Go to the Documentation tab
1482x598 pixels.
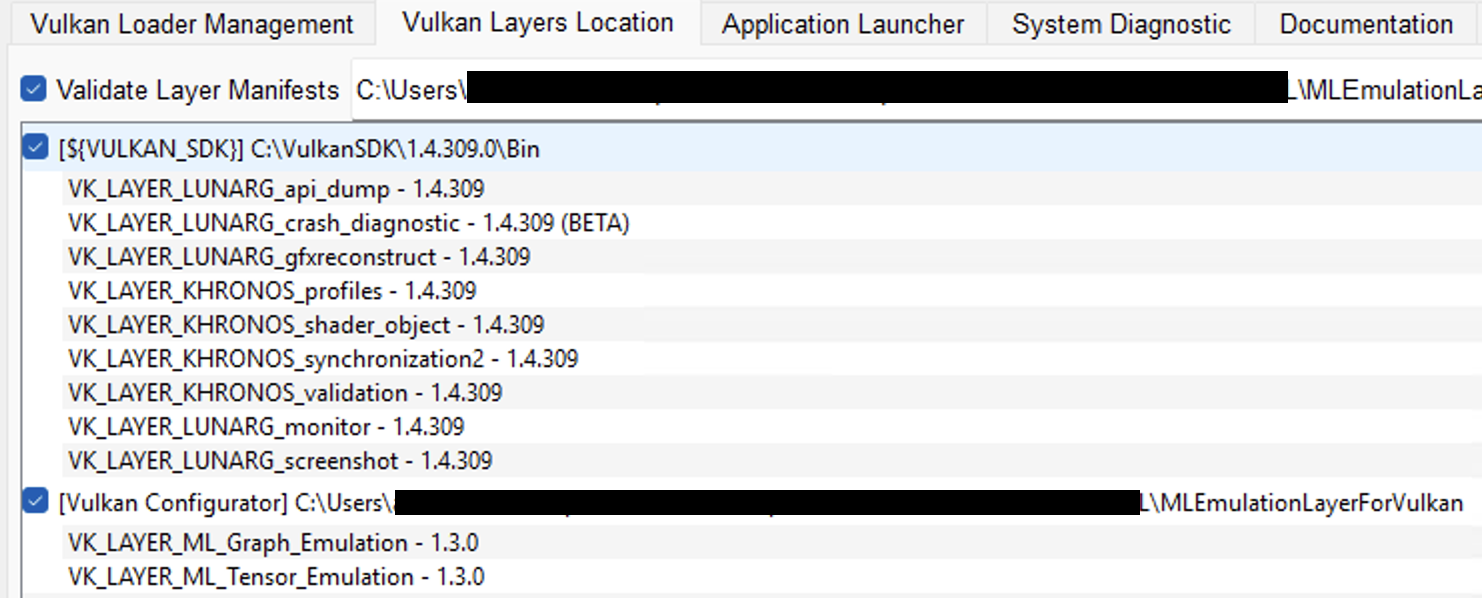point(1367,24)
